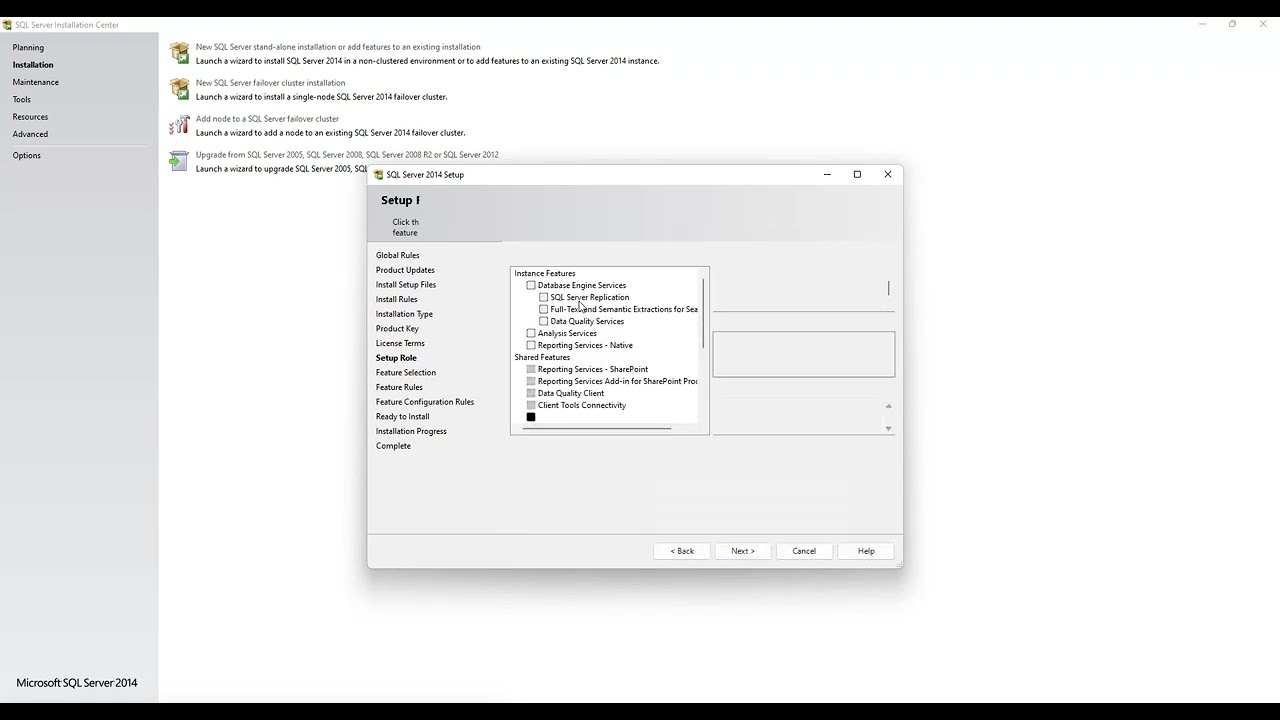
Task: Minimize the SQL Server 2014 Setup dialog
Action: (x=827, y=174)
